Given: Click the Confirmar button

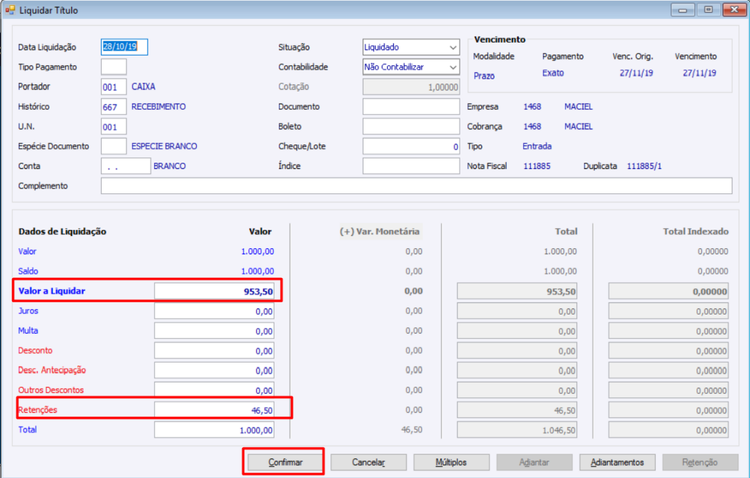Looking at the screenshot, I should pos(285,462).
